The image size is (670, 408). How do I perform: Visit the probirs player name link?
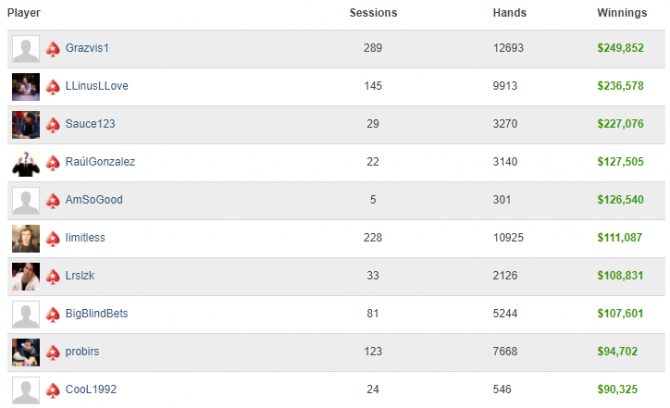pos(82,352)
